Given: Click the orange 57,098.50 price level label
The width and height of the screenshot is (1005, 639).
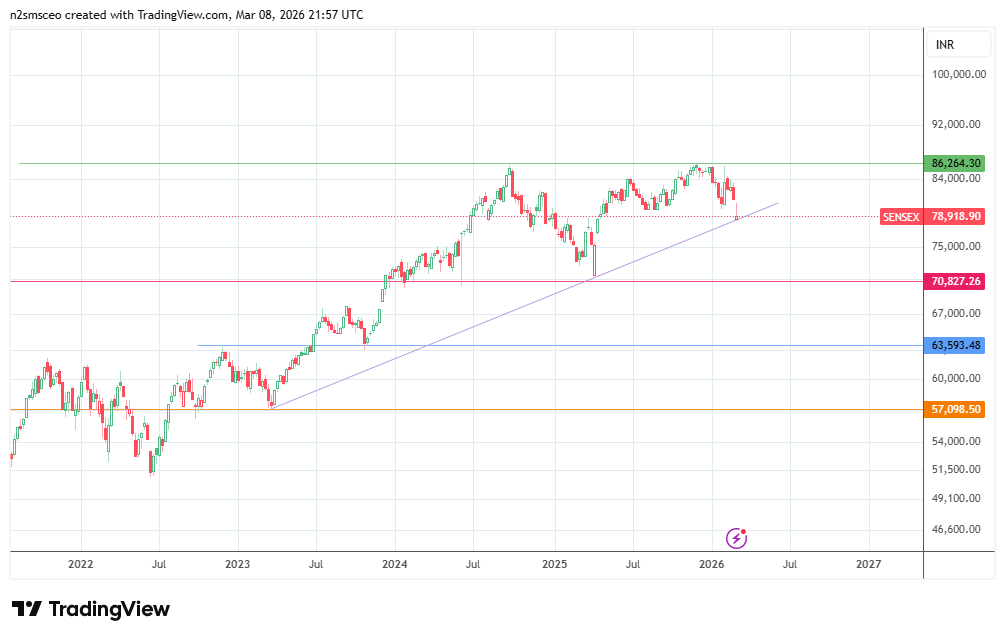Looking at the screenshot, I should [956, 409].
